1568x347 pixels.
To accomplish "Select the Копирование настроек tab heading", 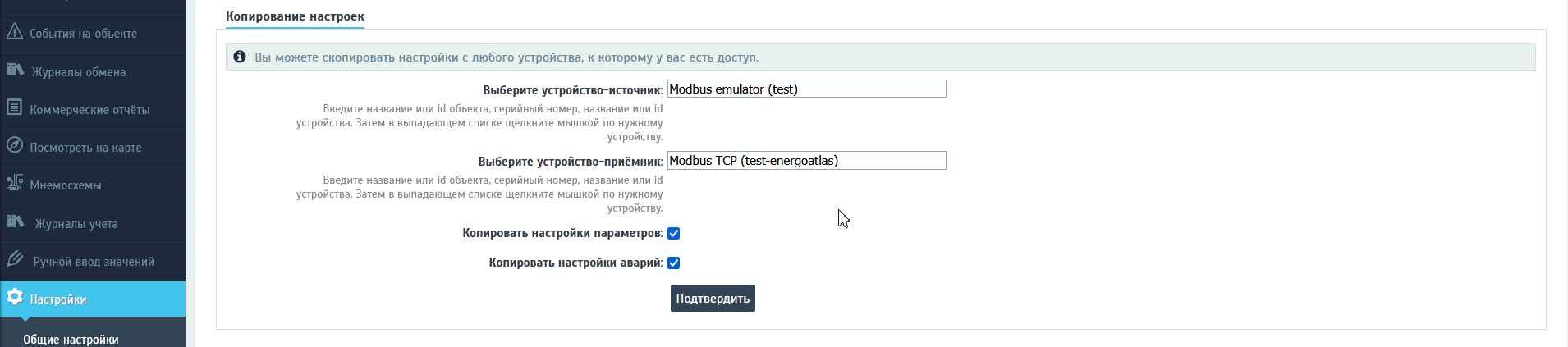I will [295, 16].
